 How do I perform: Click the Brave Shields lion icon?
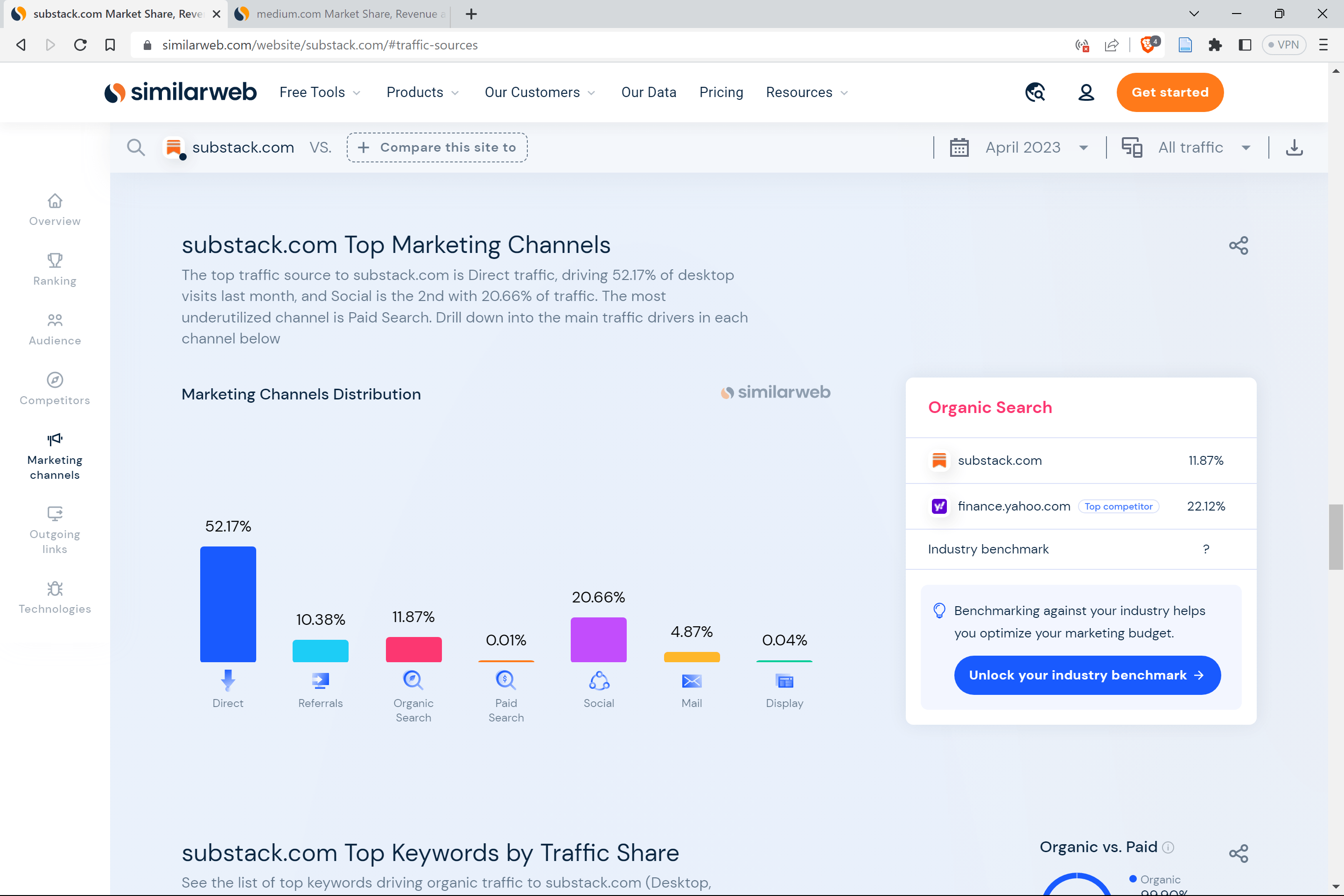pos(1148,45)
